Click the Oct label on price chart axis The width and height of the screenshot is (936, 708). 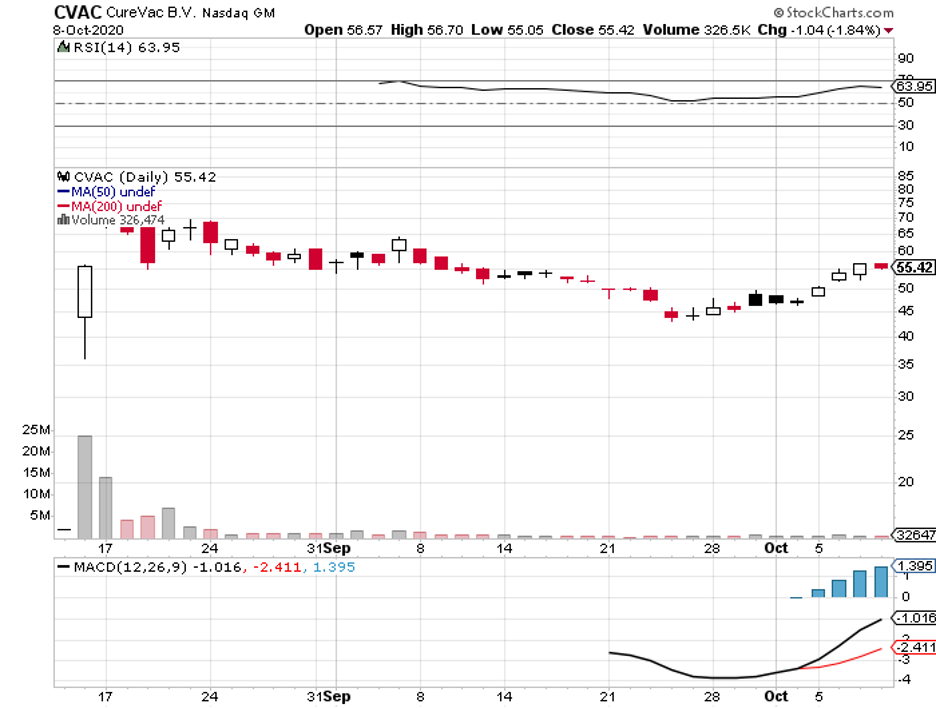tap(776, 548)
